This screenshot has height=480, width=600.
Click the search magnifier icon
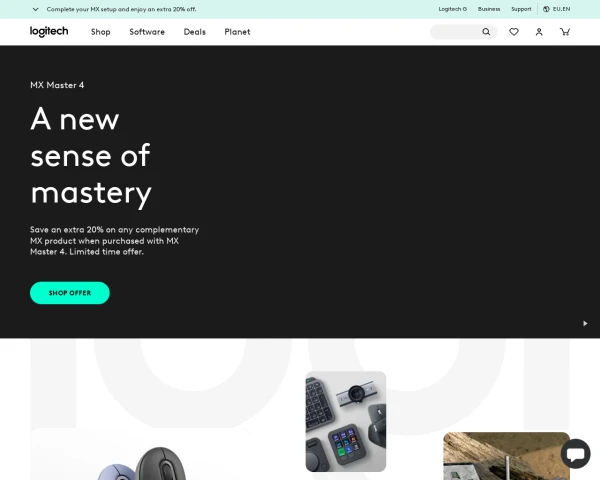point(486,32)
